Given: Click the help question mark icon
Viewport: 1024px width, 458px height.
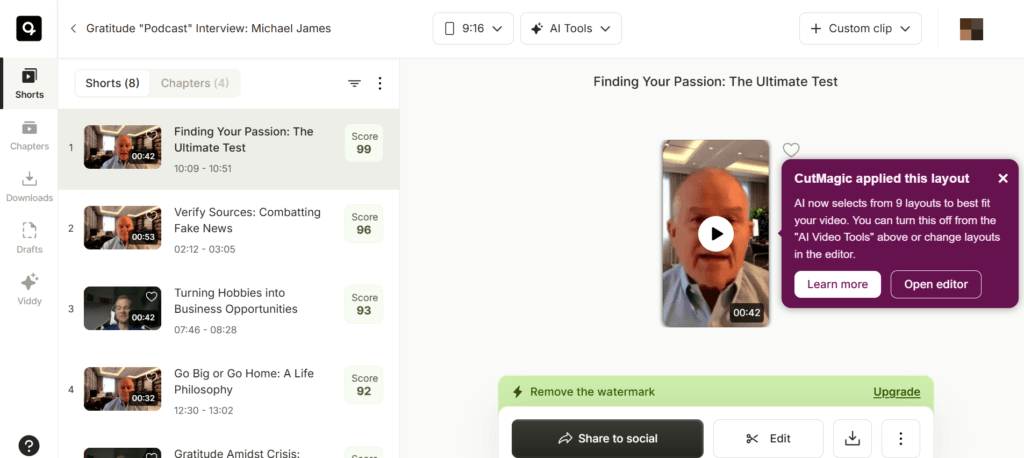Looking at the screenshot, I should pos(29,446).
